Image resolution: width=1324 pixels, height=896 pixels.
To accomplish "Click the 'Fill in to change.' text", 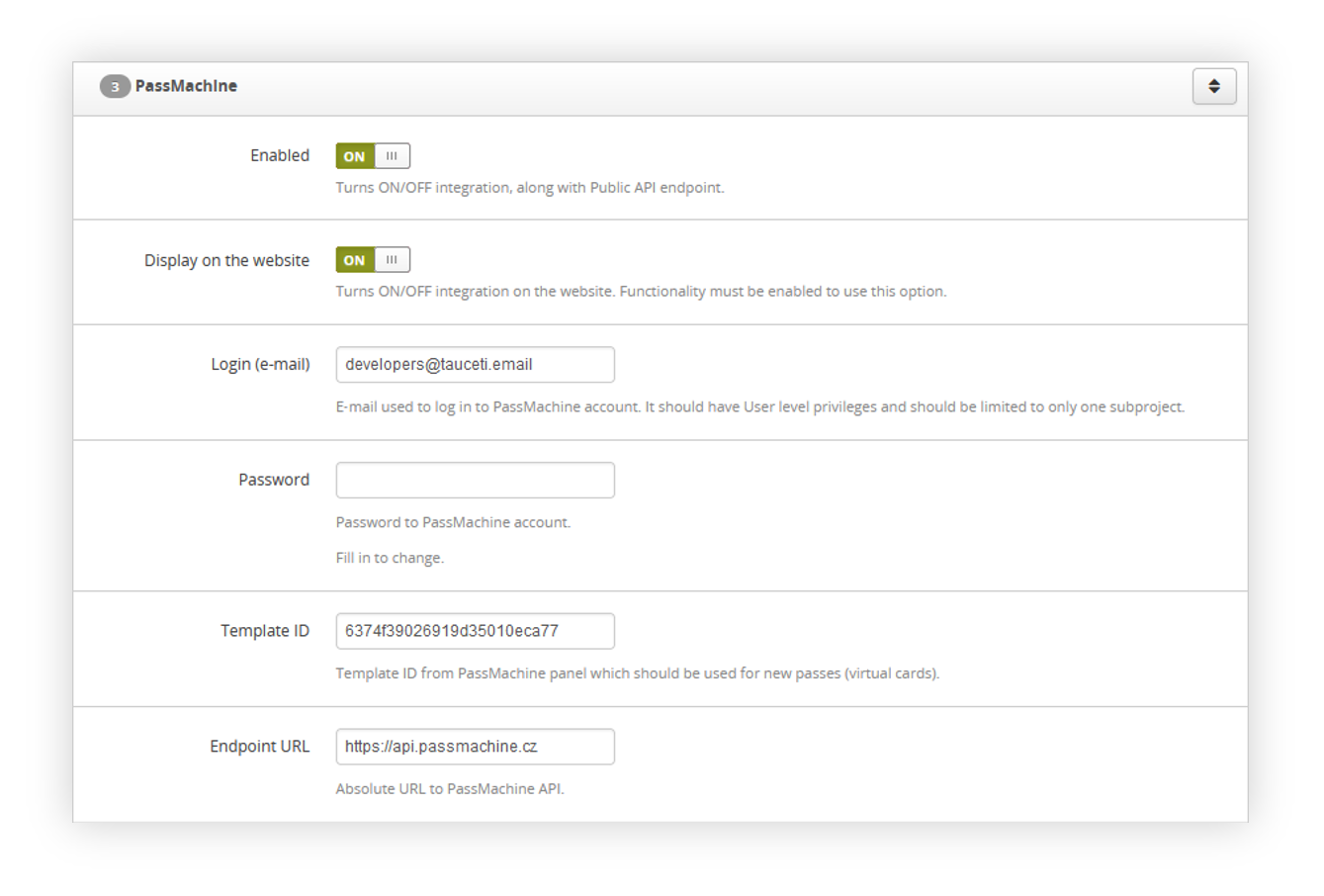I will pyautogui.click(x=390, y=558).
